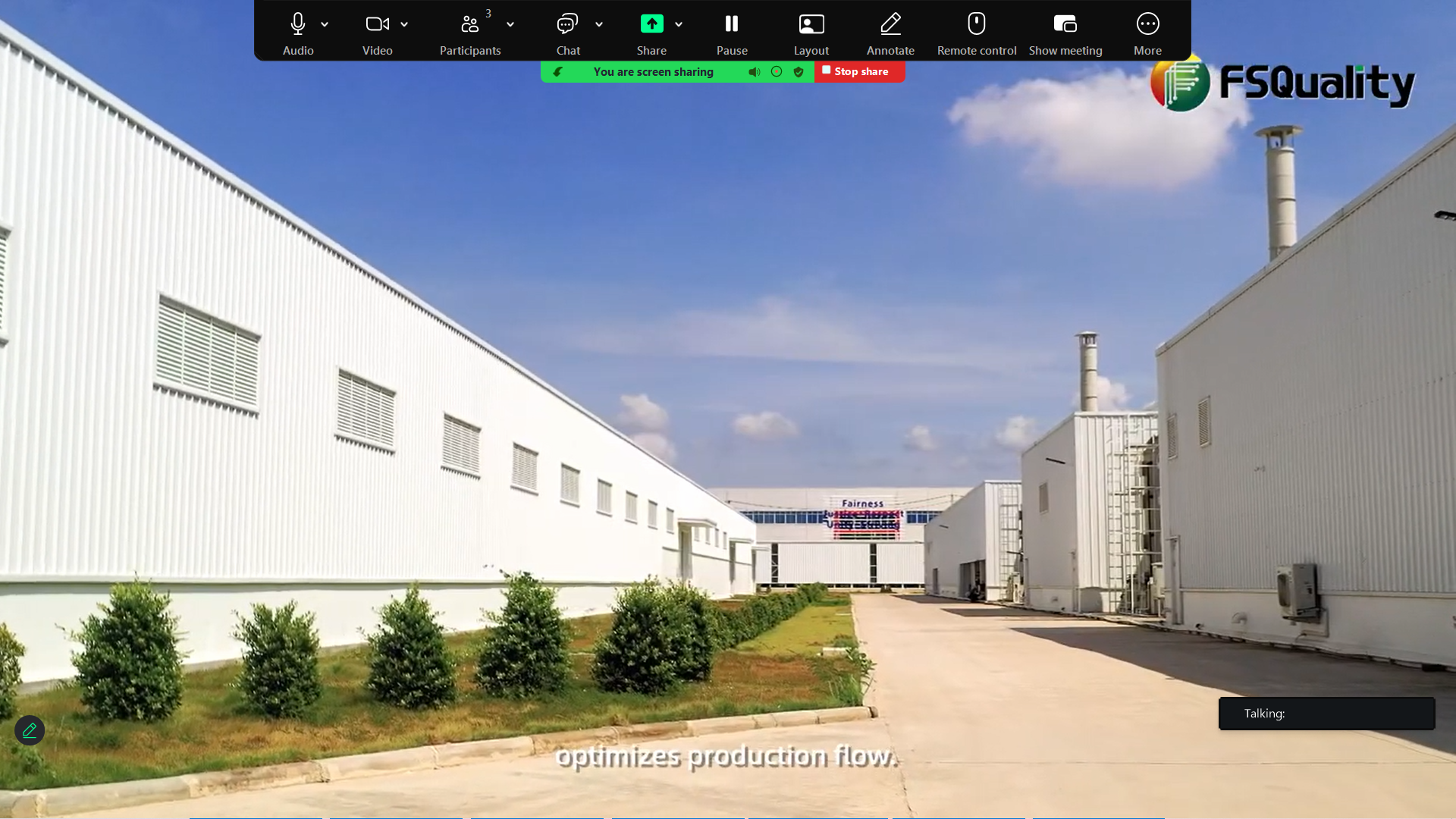Expand Chat options arrow
The height and width of the screenshot is (819, 1456).
(x=599, y=24)
